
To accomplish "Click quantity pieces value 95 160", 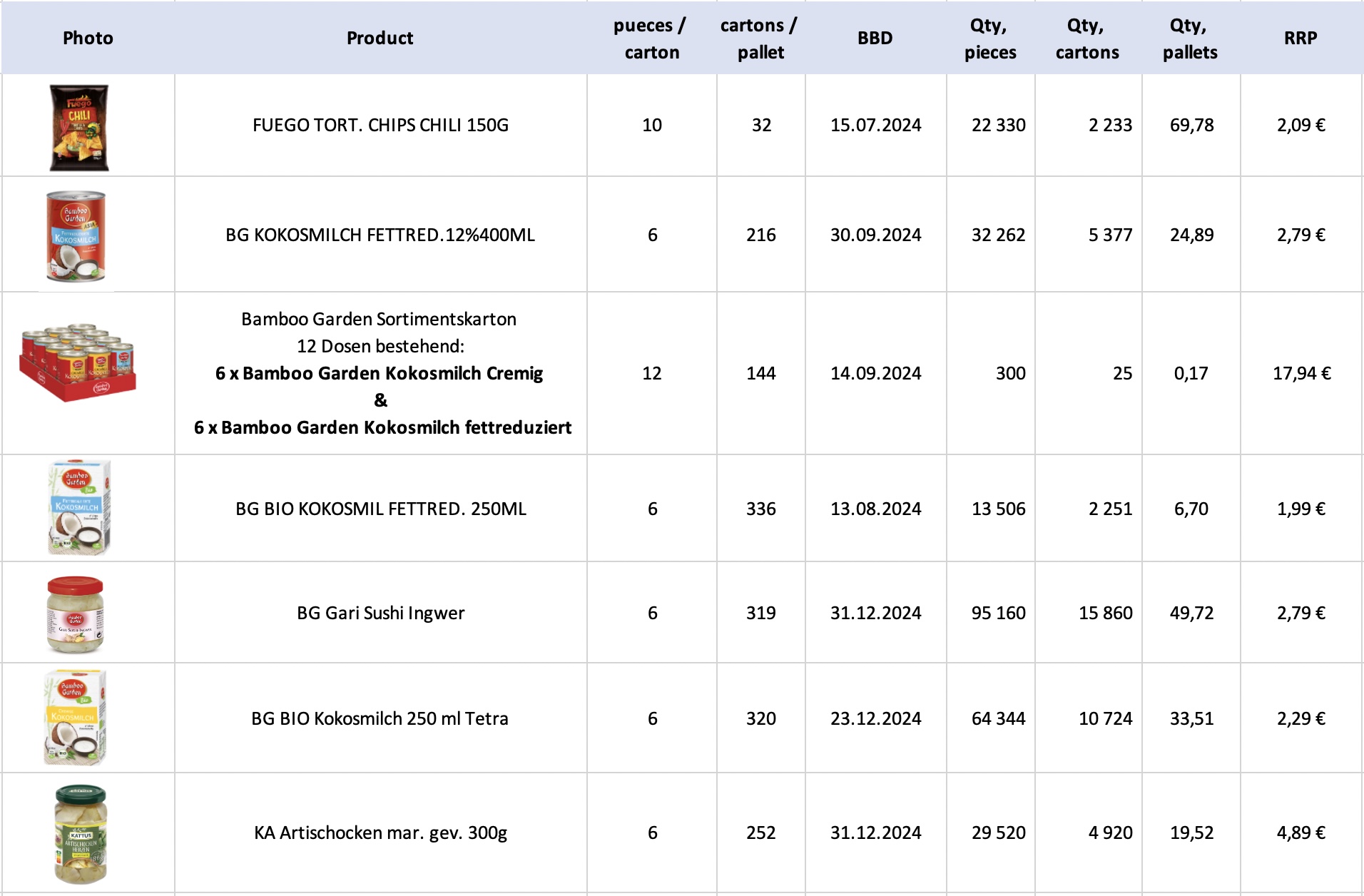I will pyautogui.click(x=998, y=613).
